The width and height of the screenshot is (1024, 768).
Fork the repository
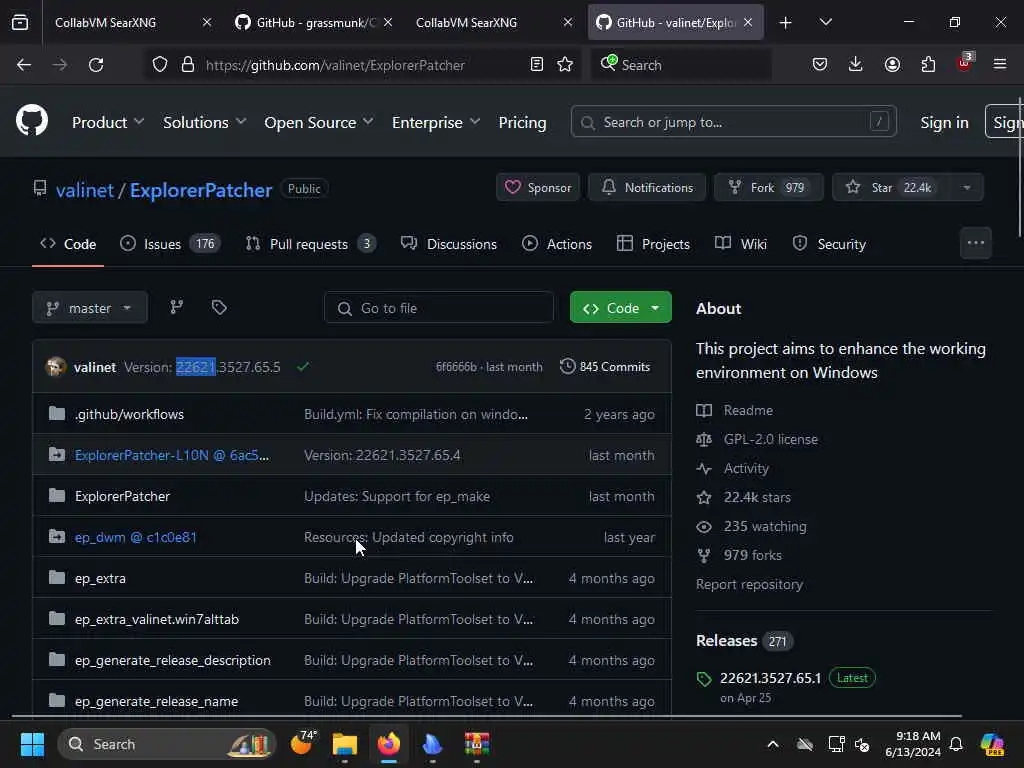768,187
